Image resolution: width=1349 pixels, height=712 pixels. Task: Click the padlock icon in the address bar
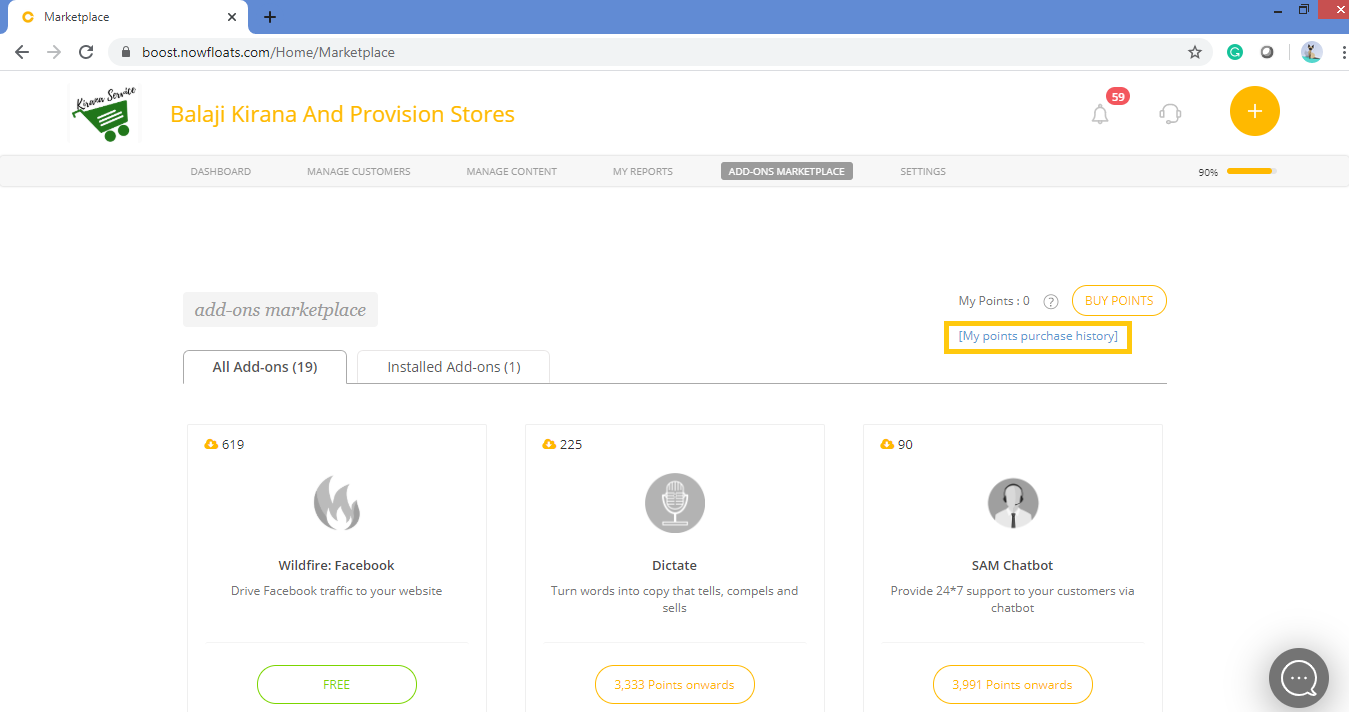coord(126,51)
